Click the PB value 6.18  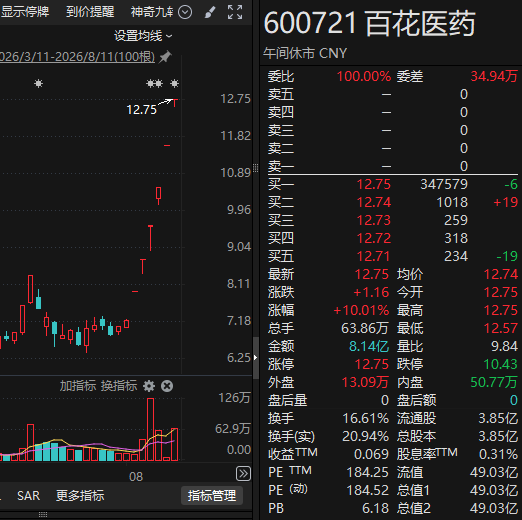pos(375,508)
